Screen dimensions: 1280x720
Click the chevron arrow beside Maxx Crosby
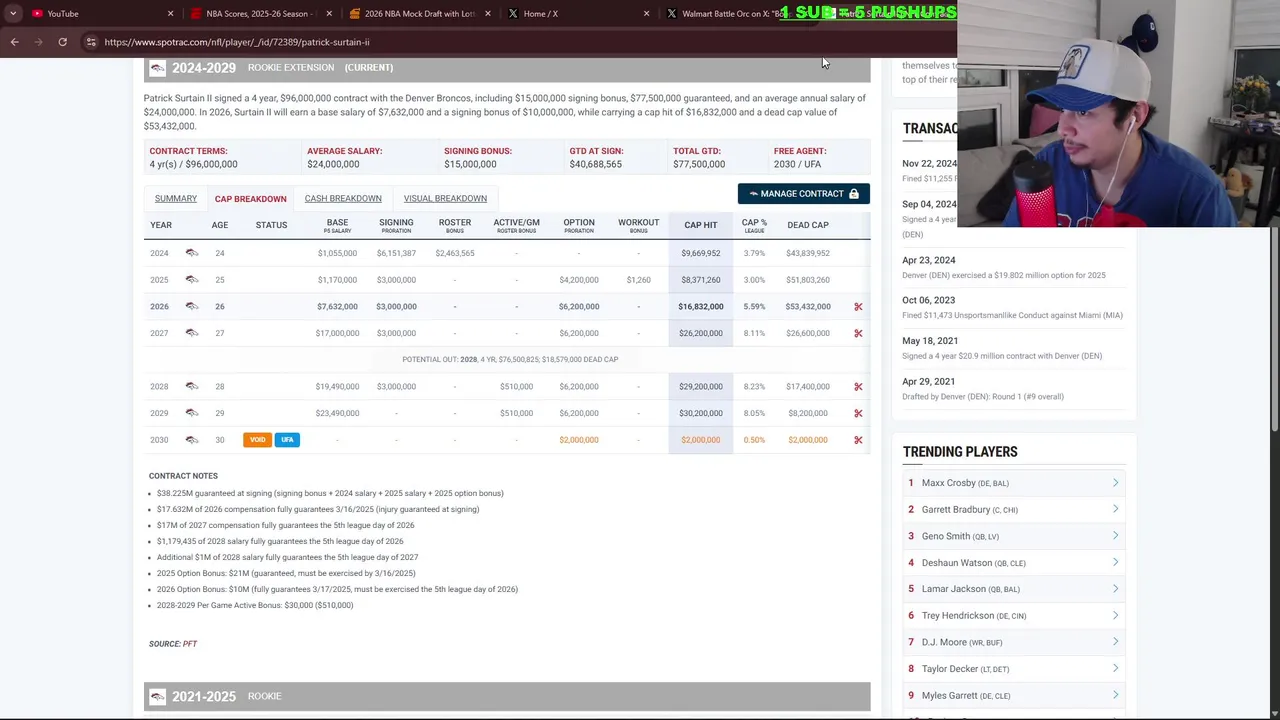(1115, 483)
